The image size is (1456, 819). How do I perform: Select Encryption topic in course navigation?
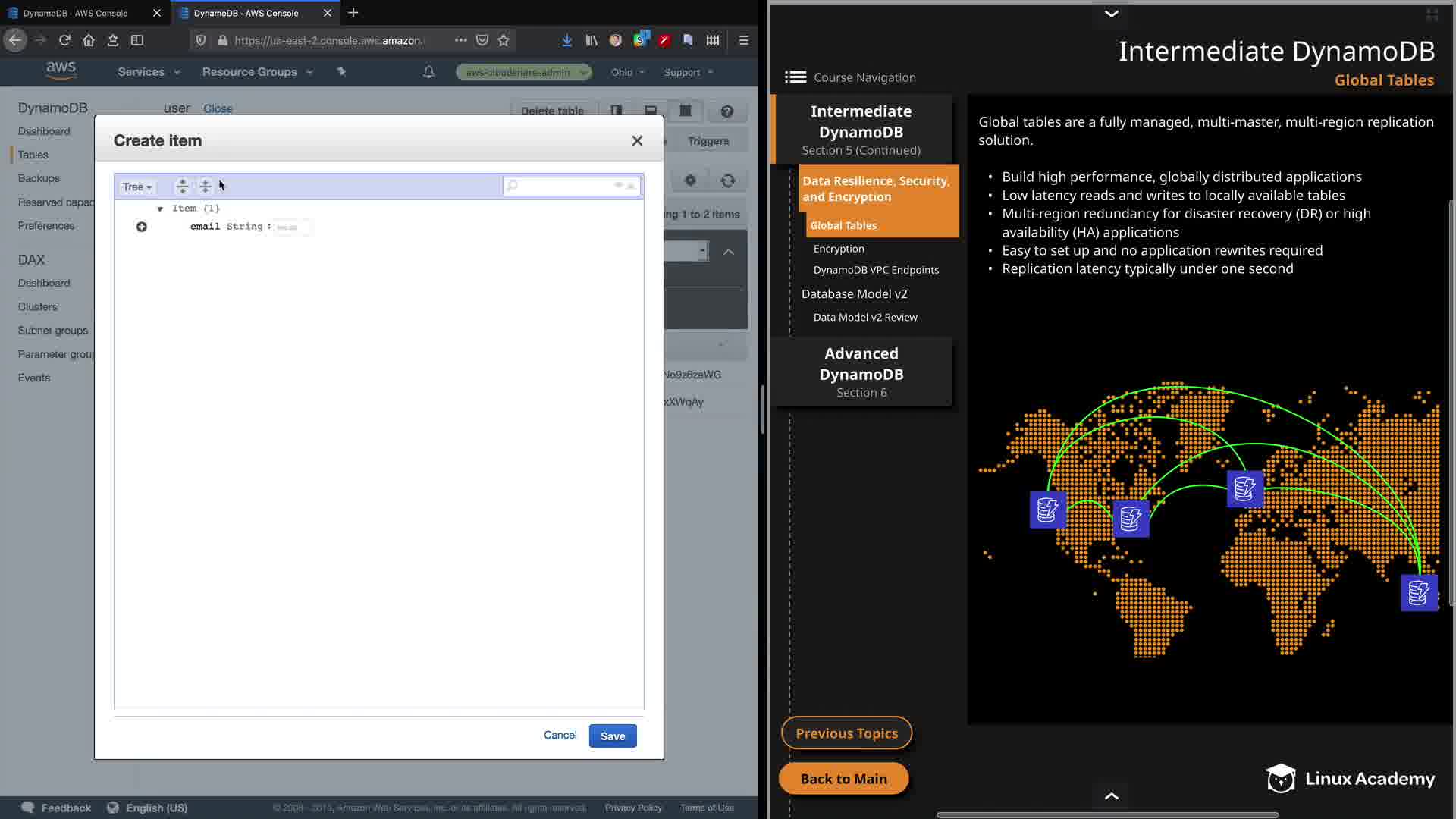tap(839, 249)
